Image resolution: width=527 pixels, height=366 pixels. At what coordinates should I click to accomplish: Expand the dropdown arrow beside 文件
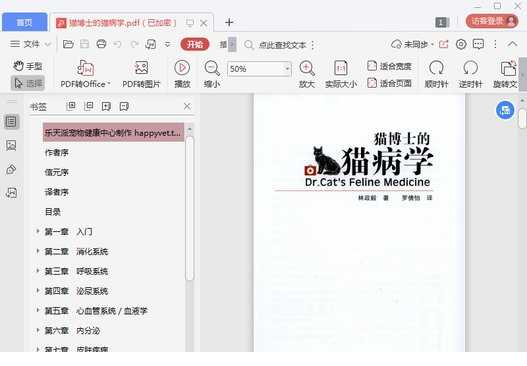(x=48, y=44)
